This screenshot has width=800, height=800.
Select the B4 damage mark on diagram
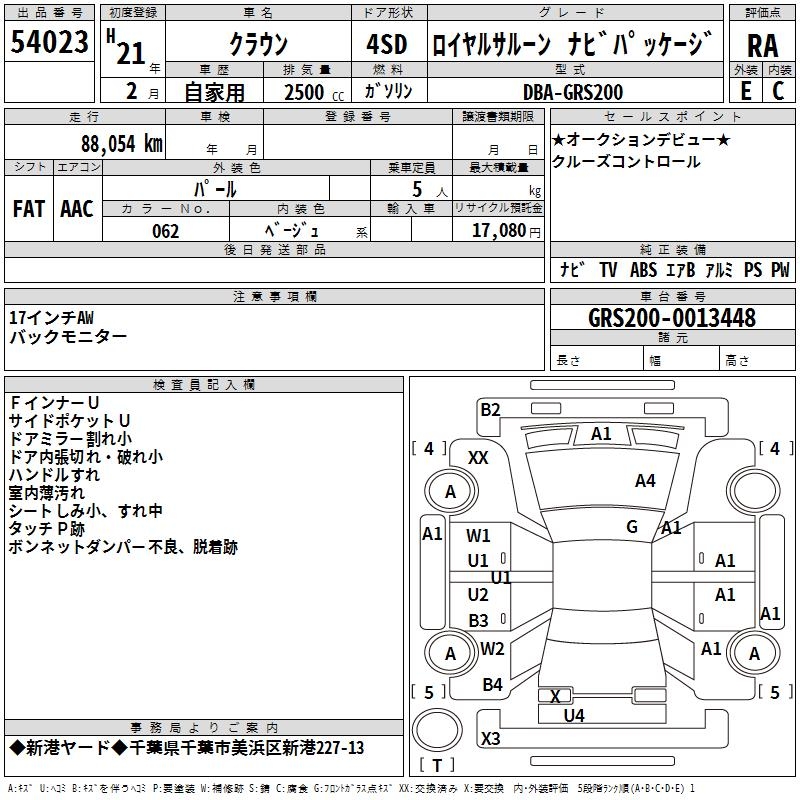492,685
